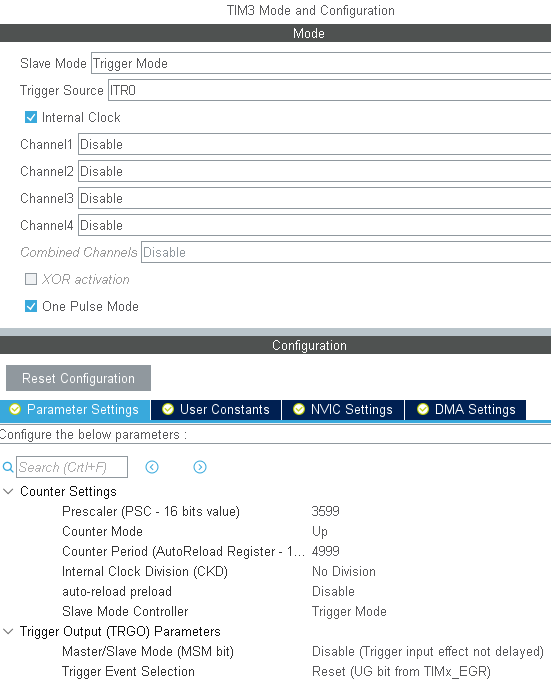The height and width of the screenshot is (690, 551).
Task: Toggle the Internal Clock checkbox
Action: pos(31,117)
